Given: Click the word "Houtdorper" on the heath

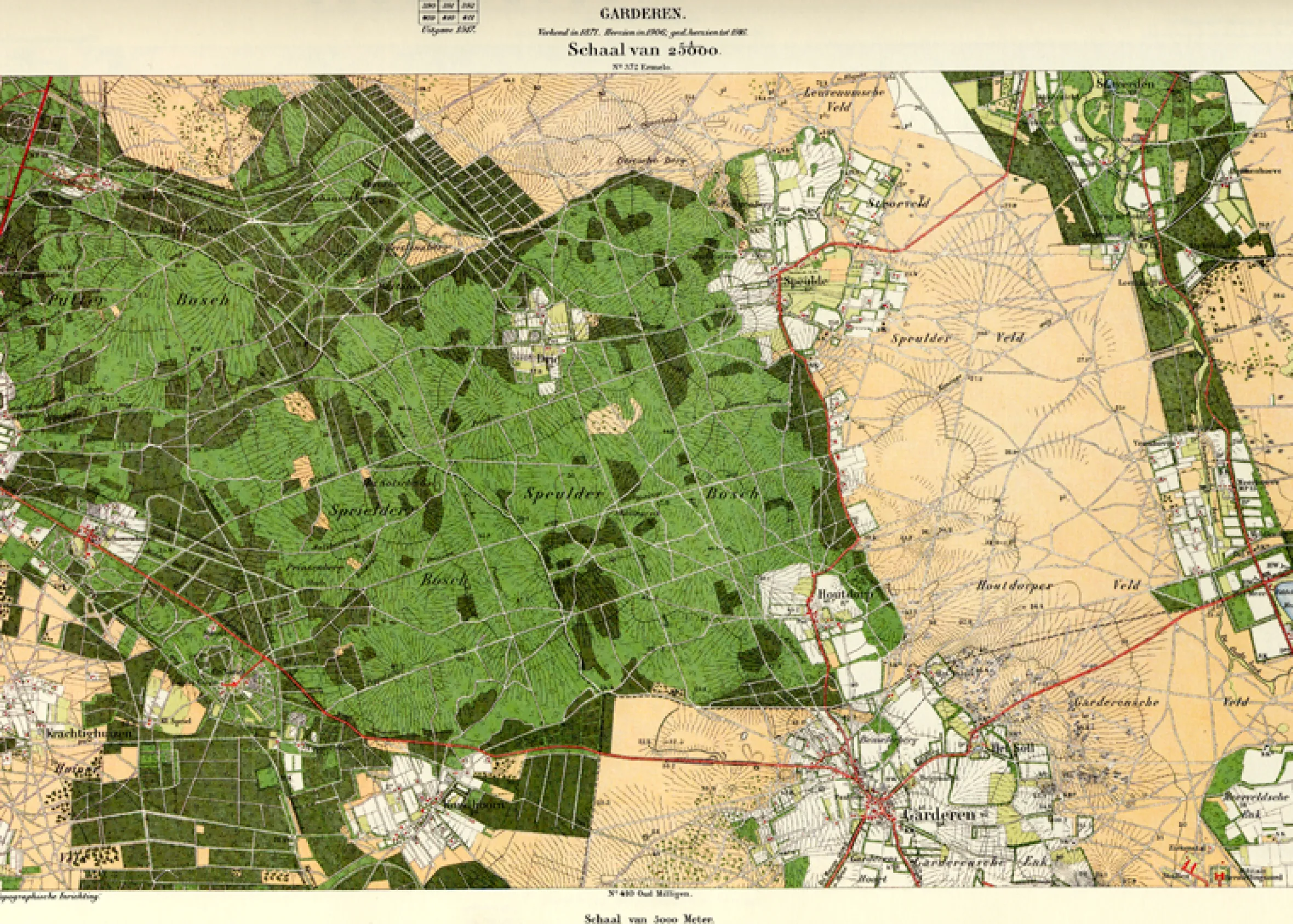Looking at the screenshot, I should click(1015, 585).
